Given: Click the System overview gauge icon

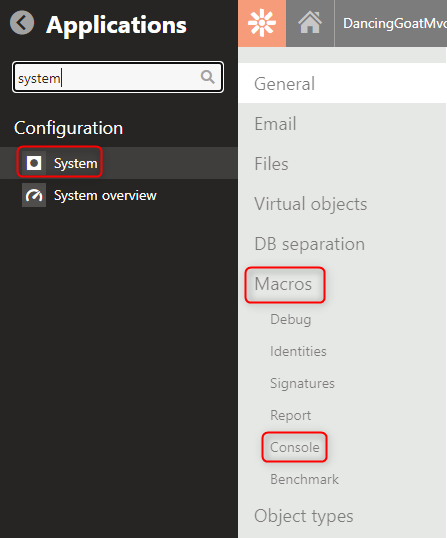Looking at the screenshot, I should coord(34,195).
